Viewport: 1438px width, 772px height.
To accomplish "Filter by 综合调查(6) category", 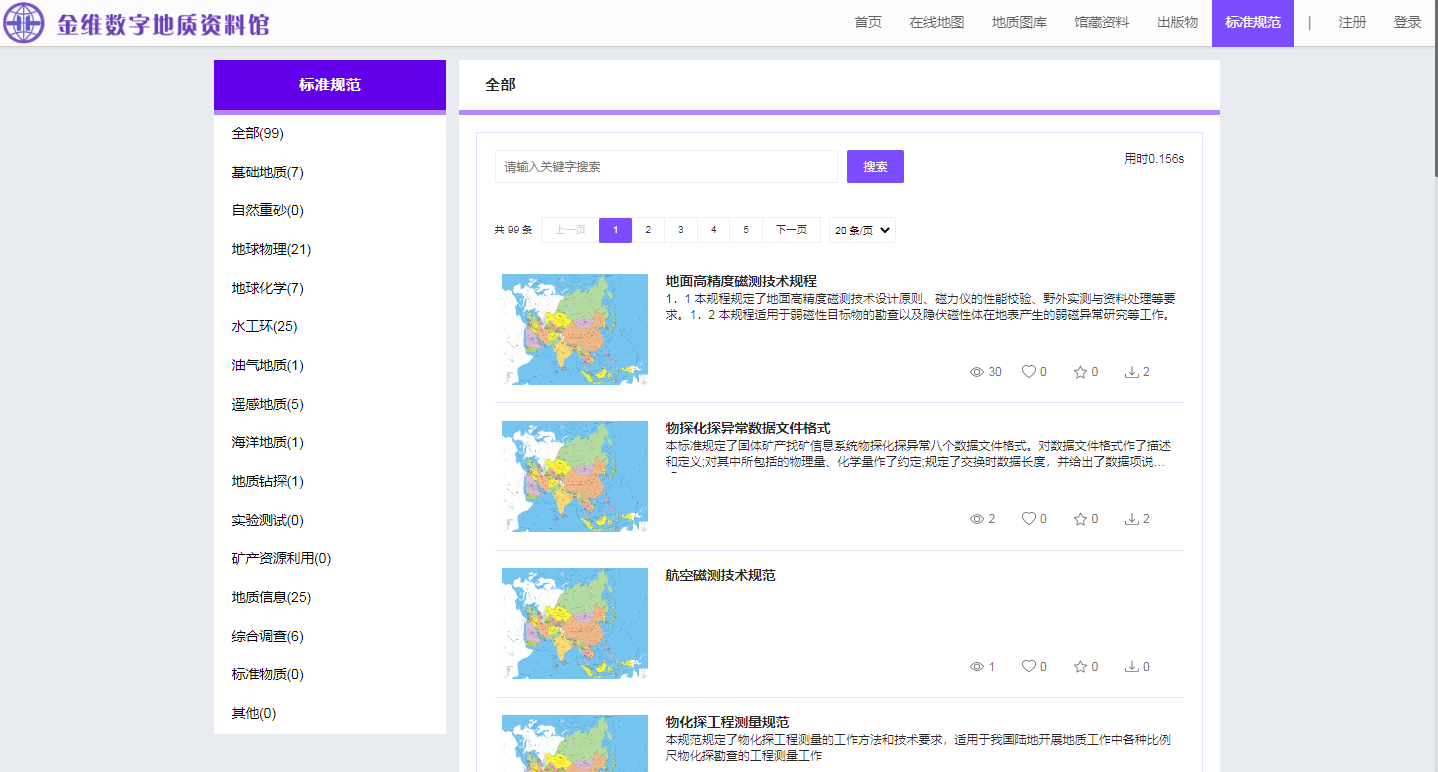I will (267, 636).
